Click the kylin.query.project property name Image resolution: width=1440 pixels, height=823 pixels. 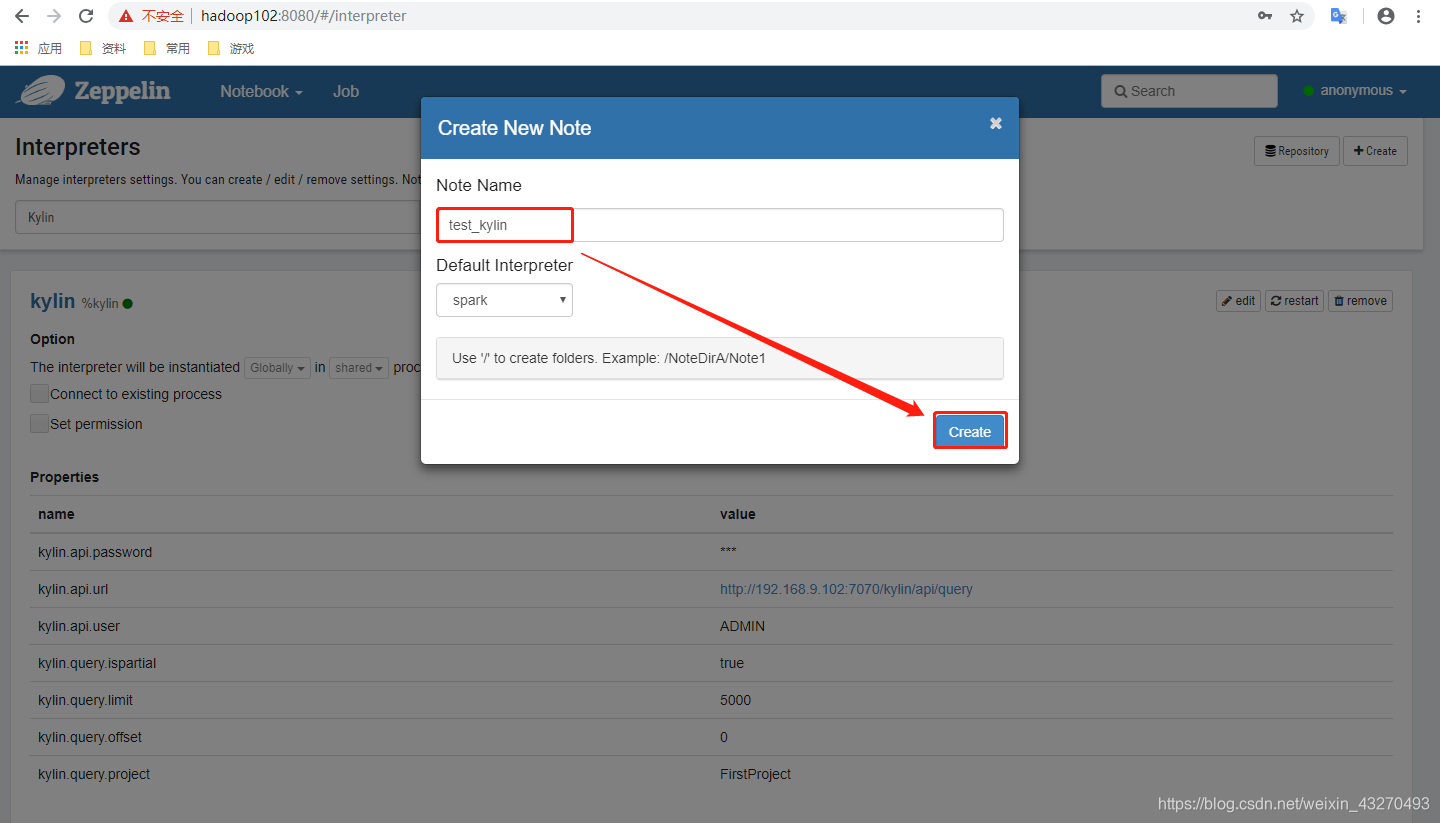click(x=94, y=774)
